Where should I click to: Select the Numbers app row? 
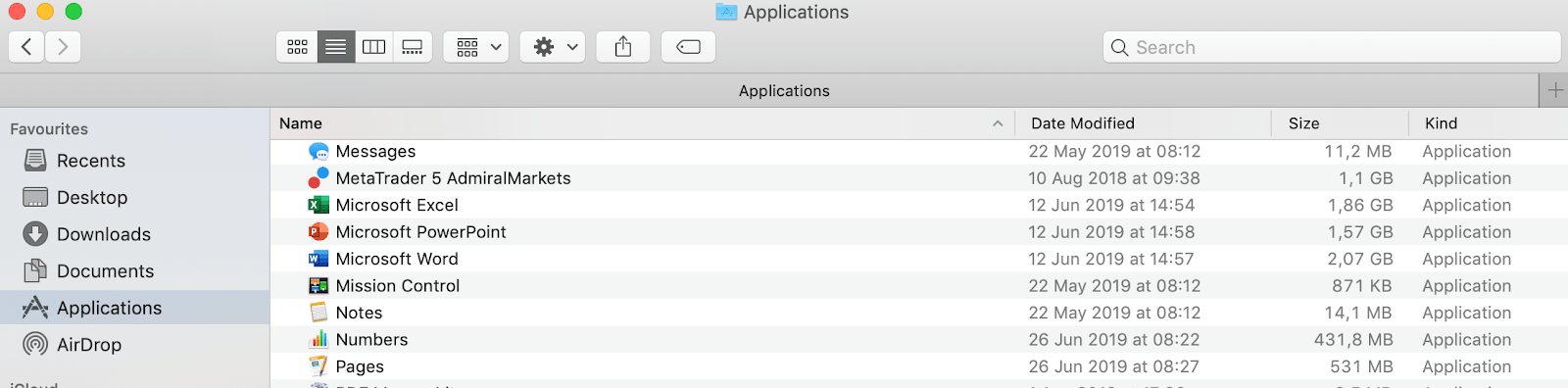click(x=918, y=340)
